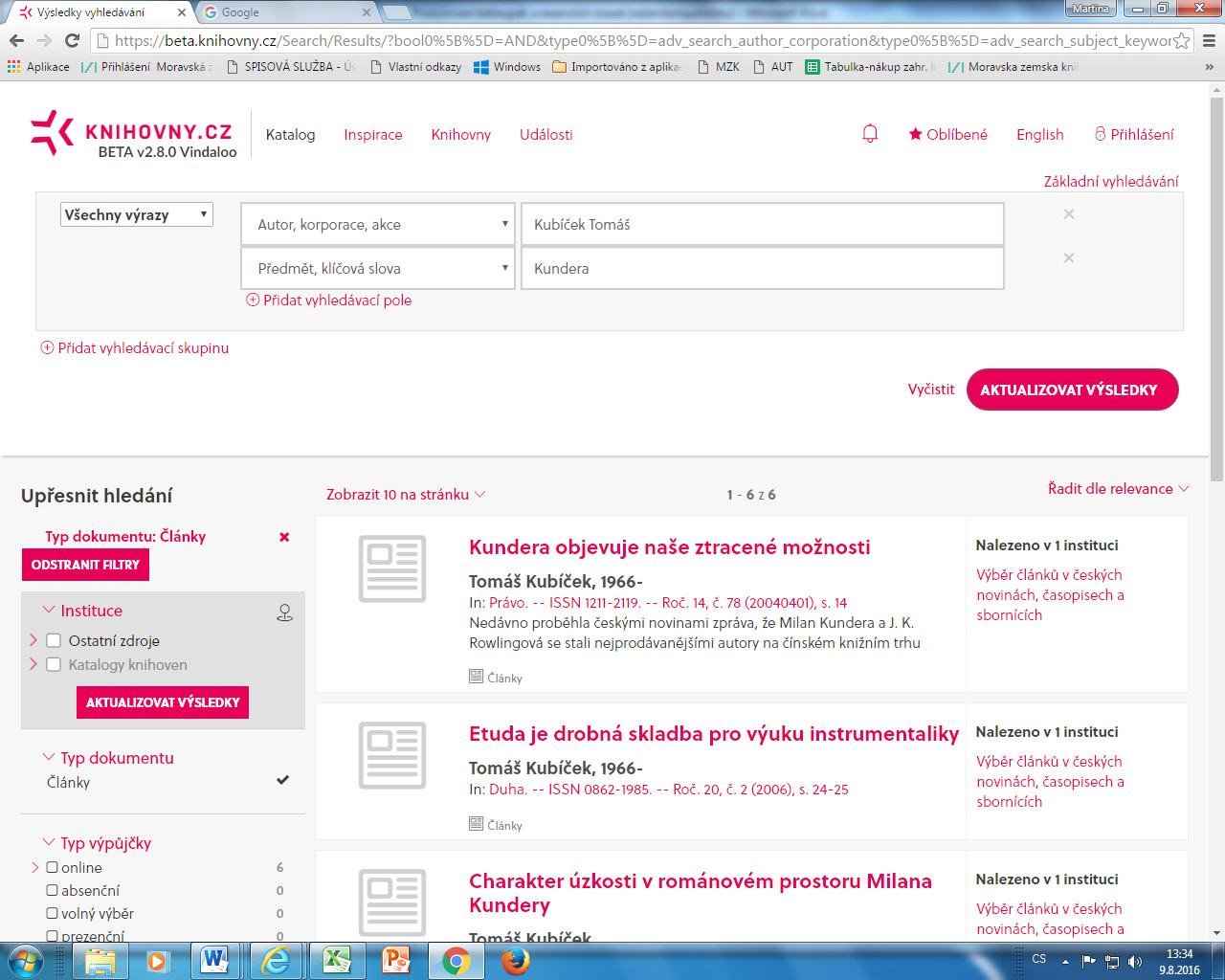Click the Knihovny.cz logo
The image size is (1225, 980).
[x=132, y=133]
